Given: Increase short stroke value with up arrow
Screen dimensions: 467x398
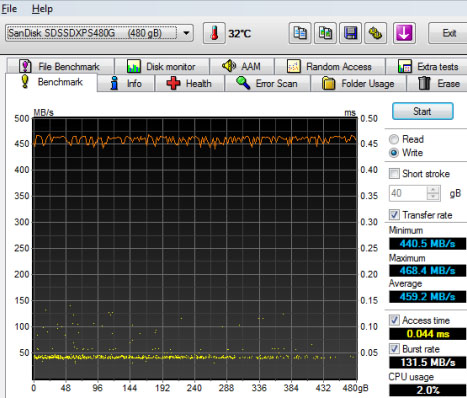Looking at the screenshot, I should 433,190.
